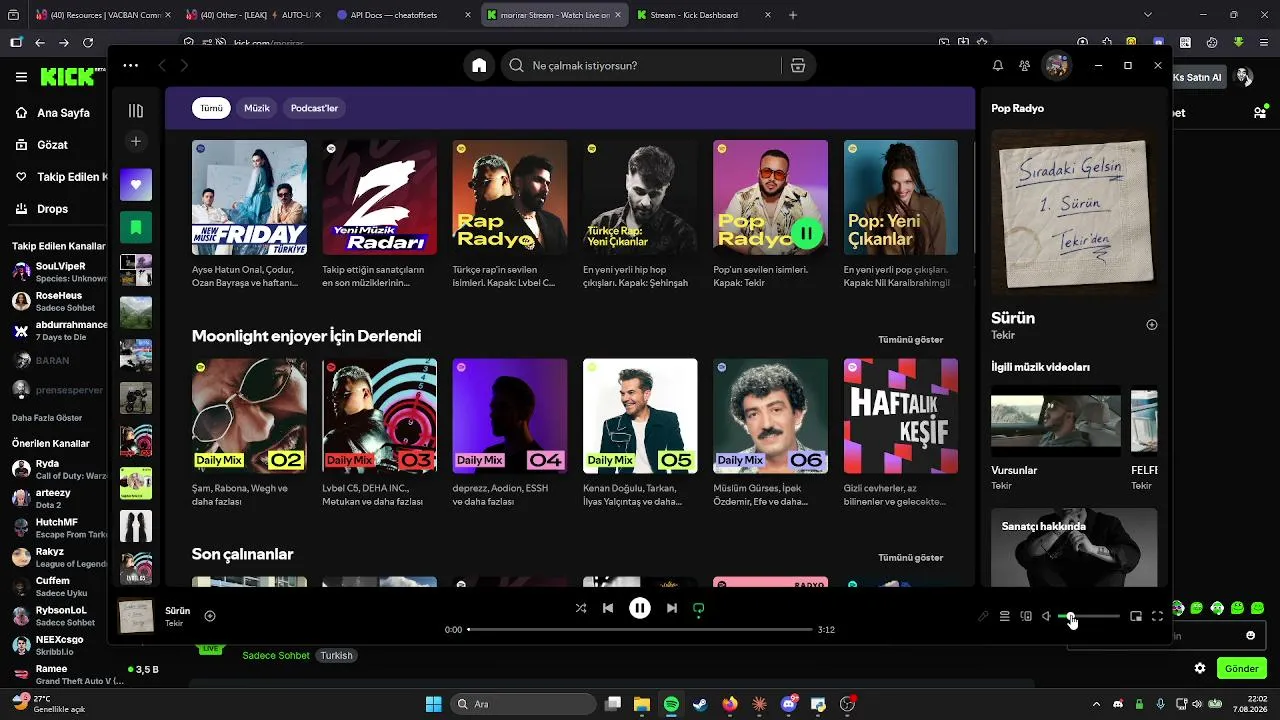This screenshot has height=720, width=1280.
Task: Toggle shuffle in Spotify player
Action: (581, 608)
